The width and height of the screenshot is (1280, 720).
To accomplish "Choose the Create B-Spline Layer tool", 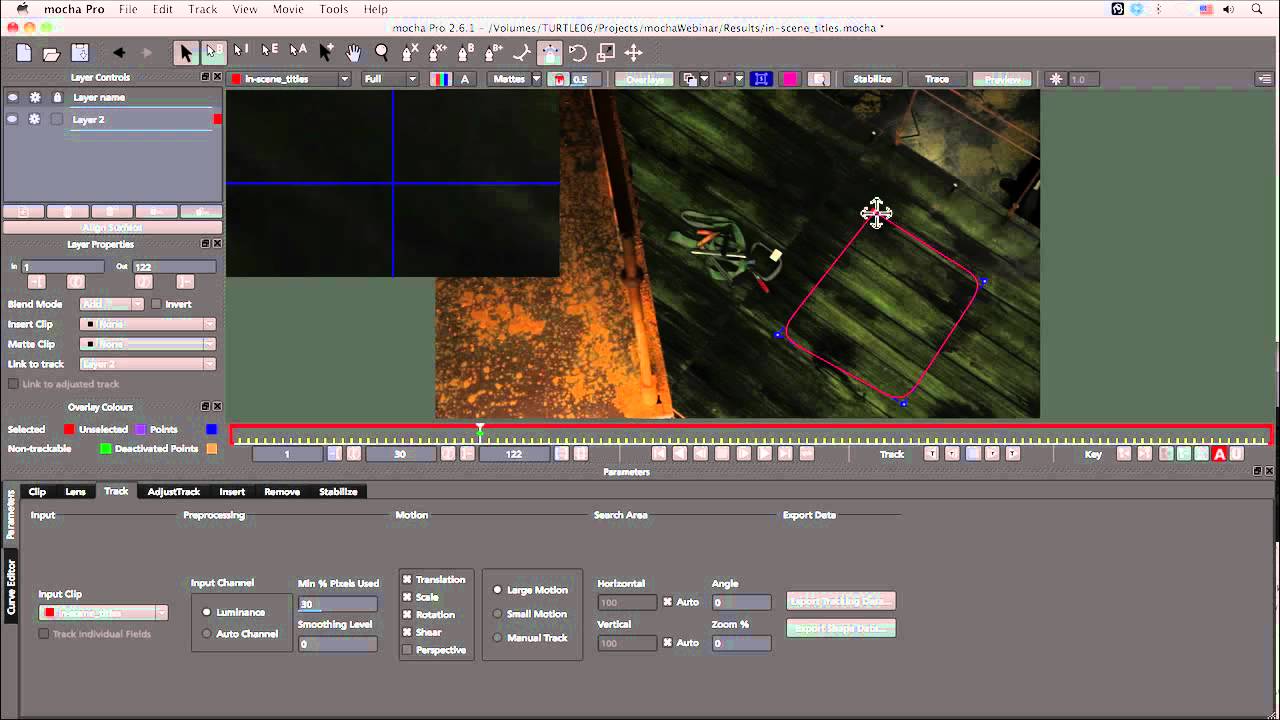I will 463,53.
